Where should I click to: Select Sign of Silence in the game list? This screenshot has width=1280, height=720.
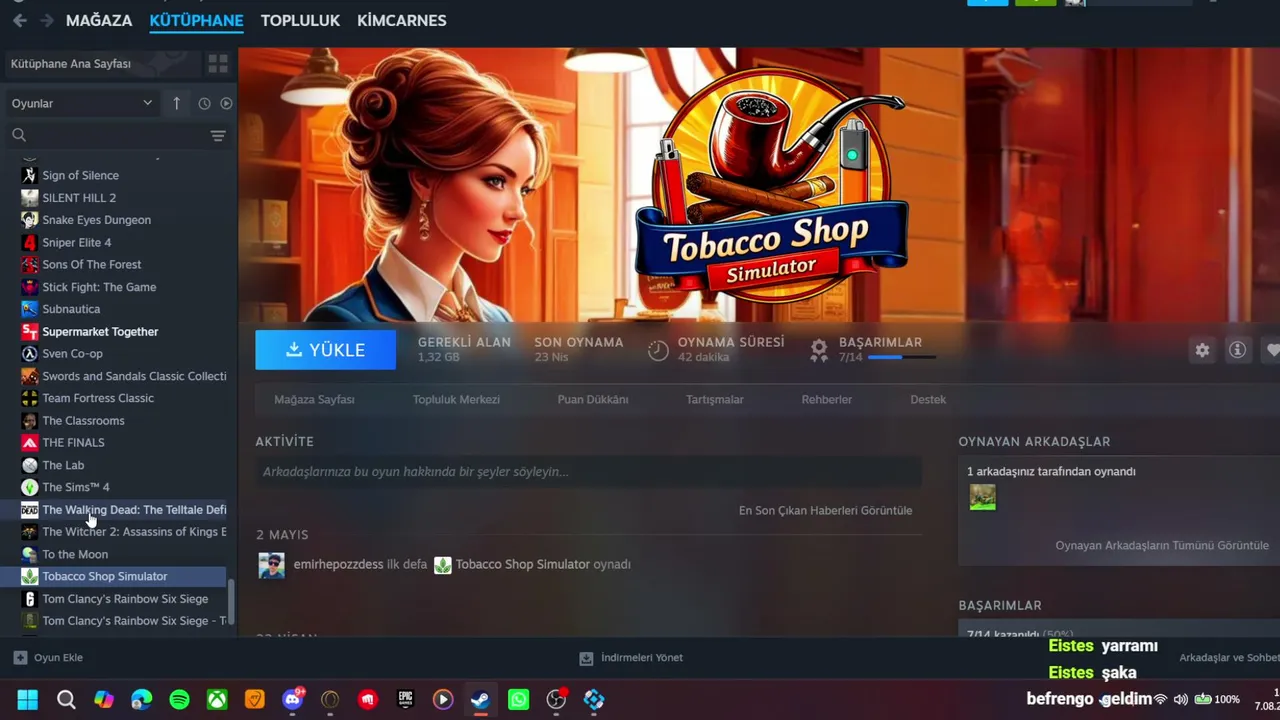[x=124, y=175]
